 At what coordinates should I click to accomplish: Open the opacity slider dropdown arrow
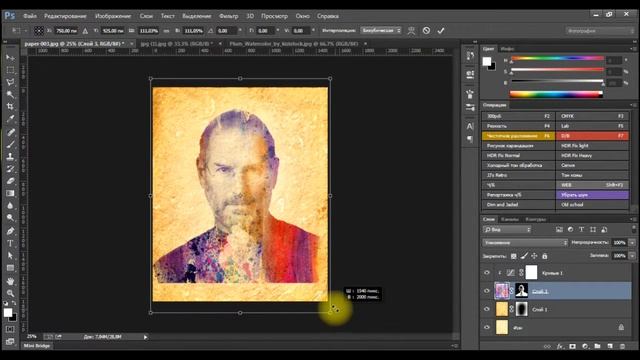pyautogui.click(x=632, y=242)
